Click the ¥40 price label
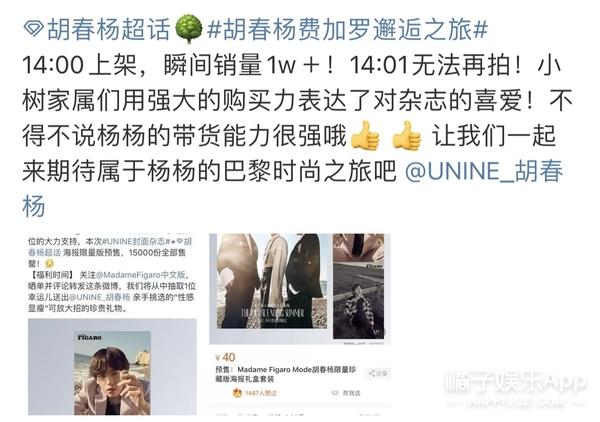 [225, 357]
